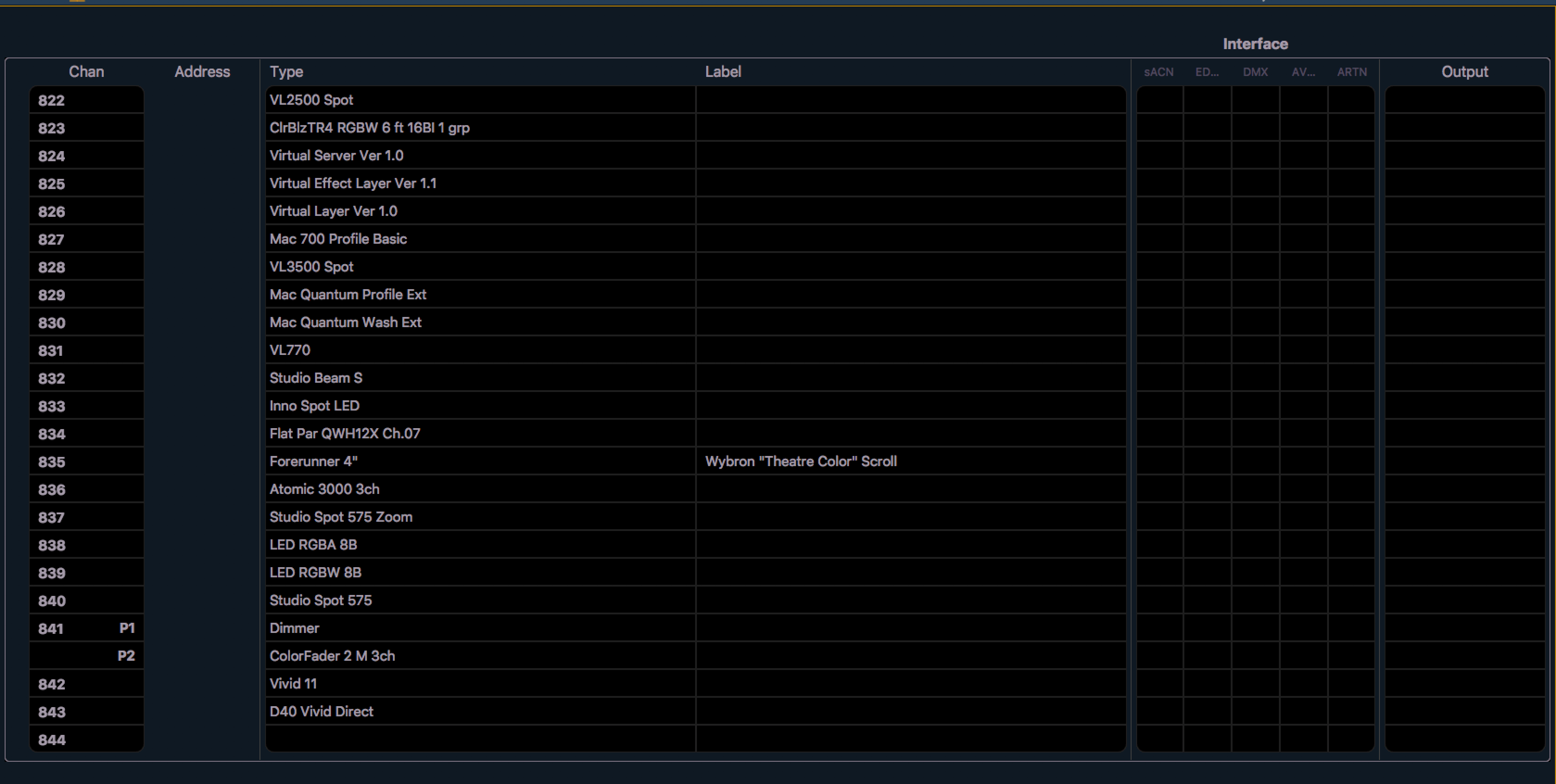This screenshot has width=1556, height=784.
Task: Click the Label column header
Action: [723, 72]
